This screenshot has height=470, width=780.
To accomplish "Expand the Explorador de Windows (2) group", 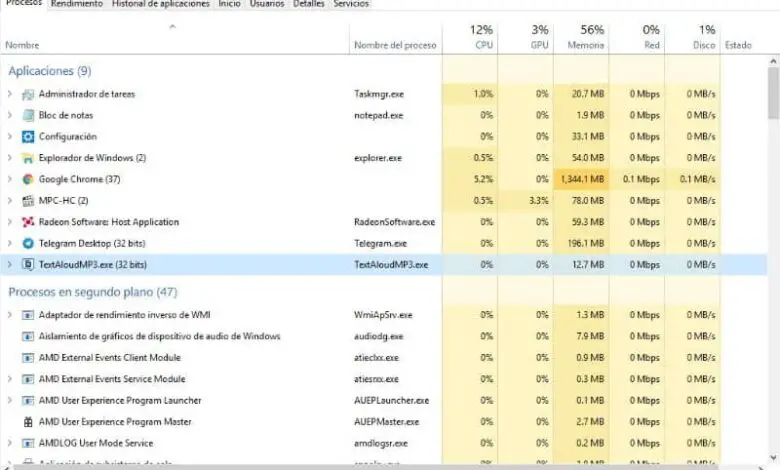I will click(9, 158).
